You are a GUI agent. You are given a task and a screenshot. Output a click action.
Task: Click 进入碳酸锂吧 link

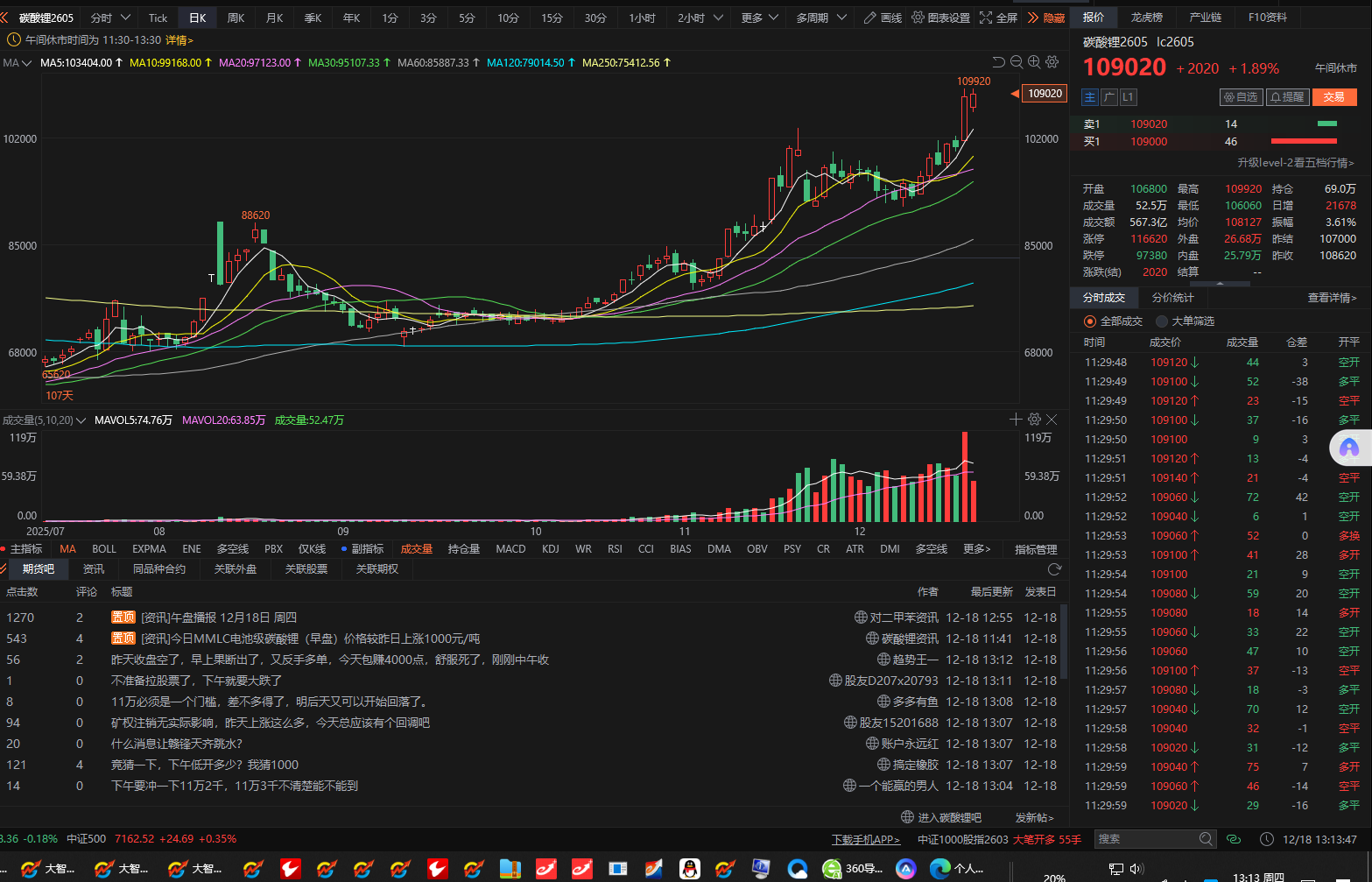coord(941,817)
